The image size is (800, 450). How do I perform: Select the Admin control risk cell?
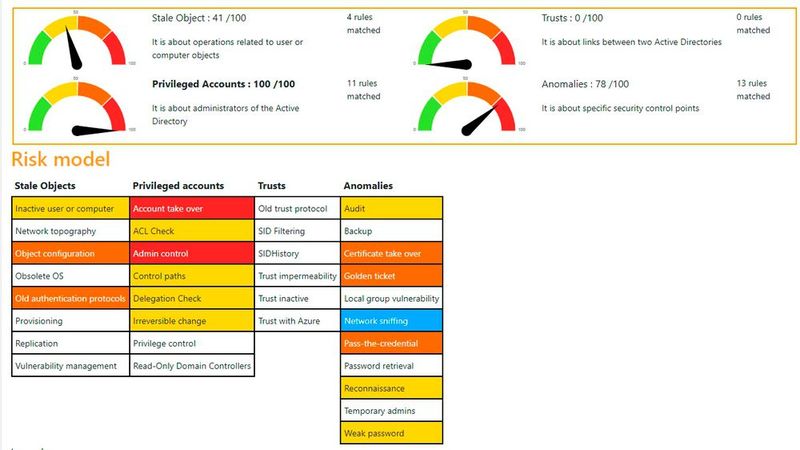click(x=192, y=253)
